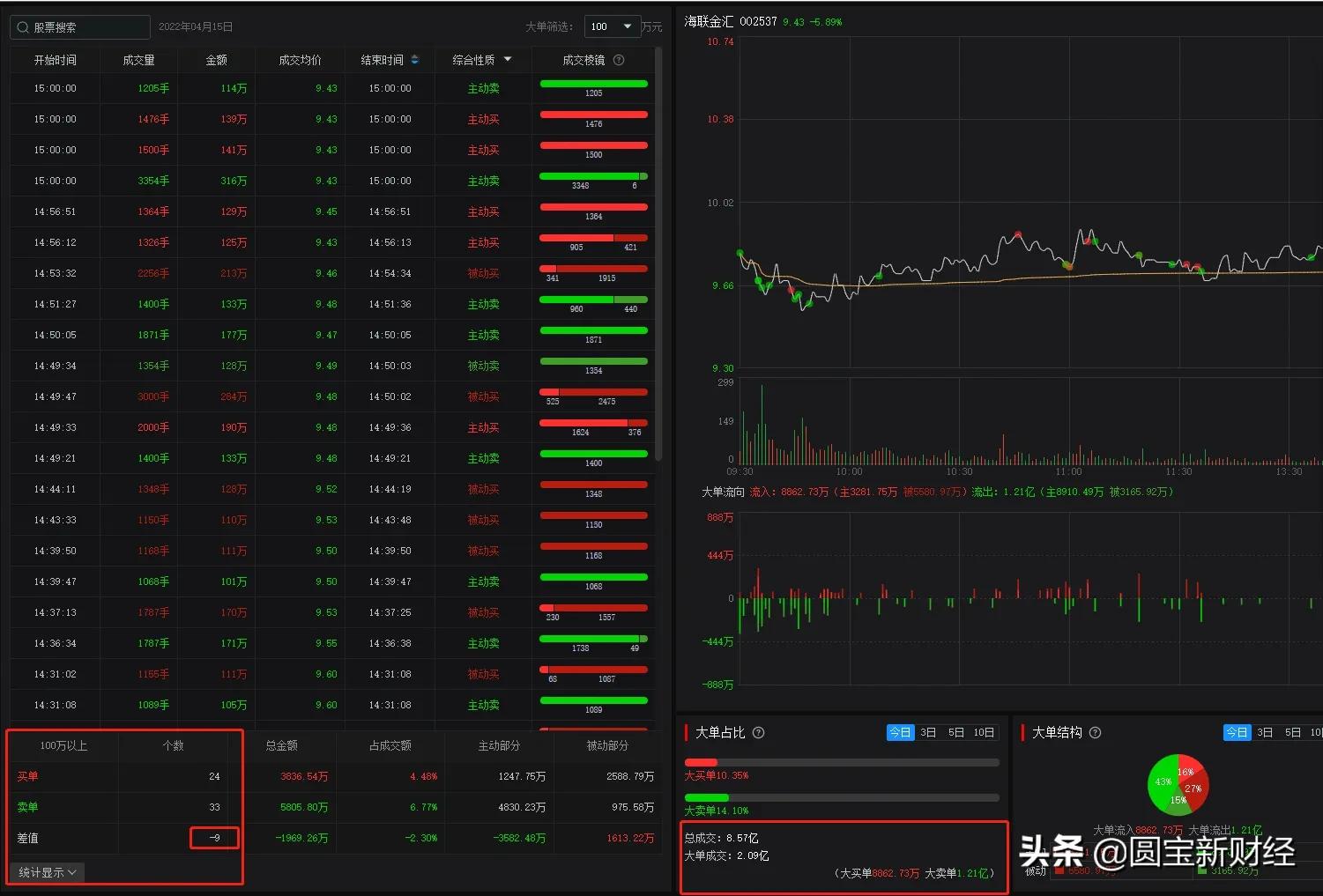Click the -1969.26万 difference amount
The image size is (1323, 896).
coord(301,838)
